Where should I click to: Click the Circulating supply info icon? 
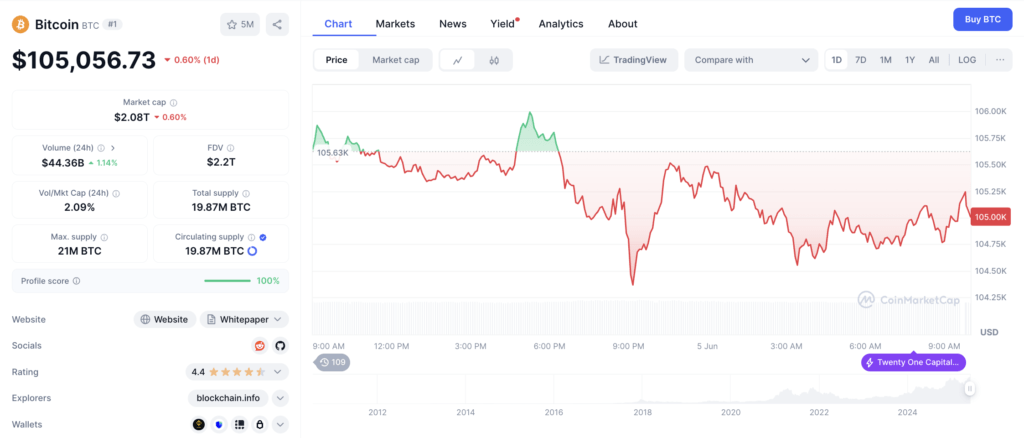(x=251, y=238)
